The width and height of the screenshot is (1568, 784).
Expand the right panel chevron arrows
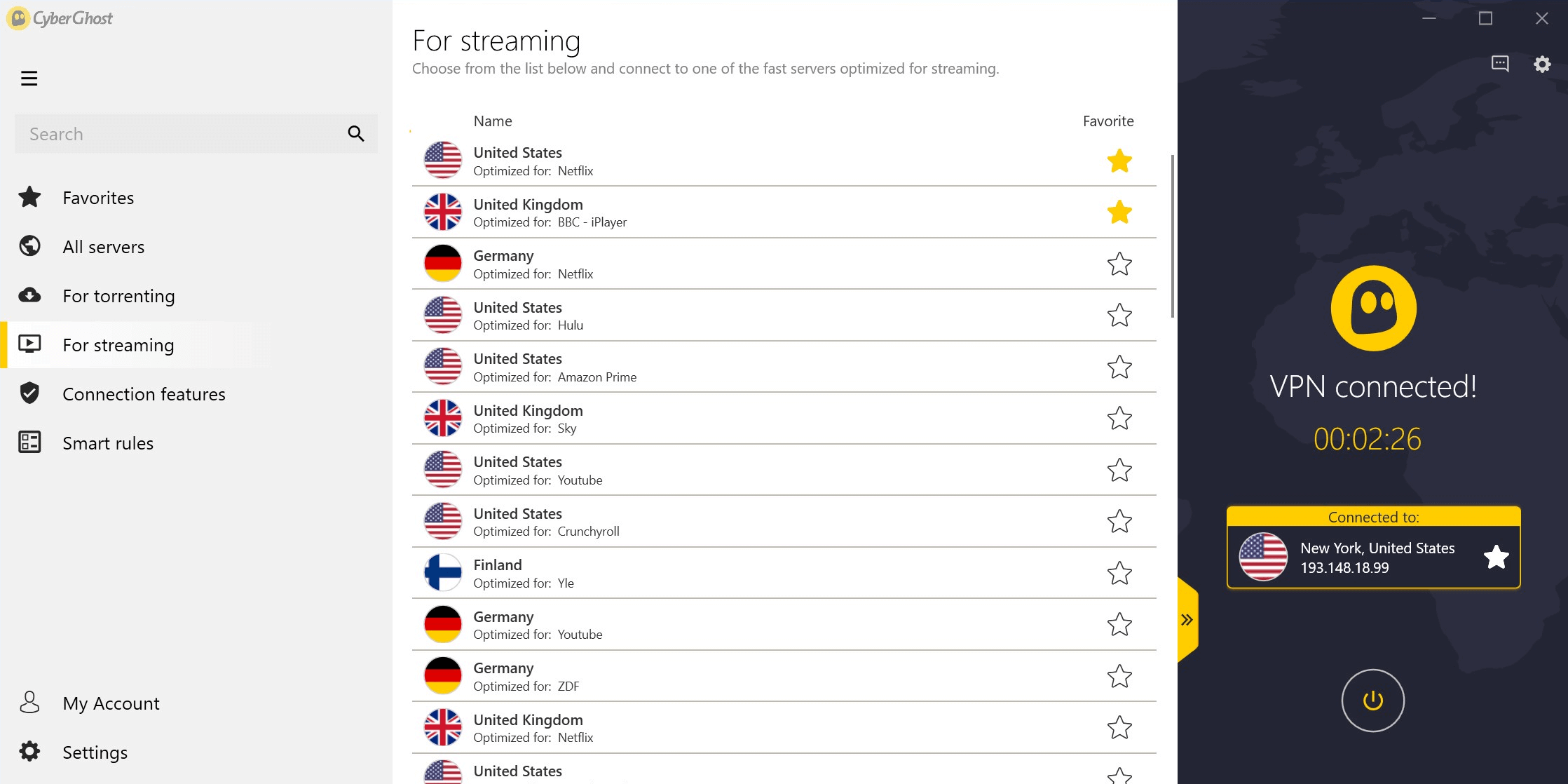pos(1187,619)
